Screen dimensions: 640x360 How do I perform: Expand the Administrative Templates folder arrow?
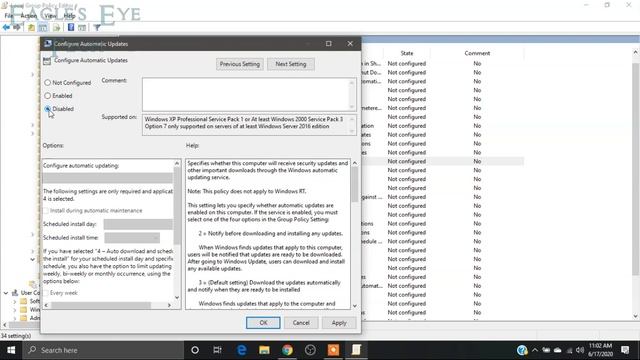[15, 318]
